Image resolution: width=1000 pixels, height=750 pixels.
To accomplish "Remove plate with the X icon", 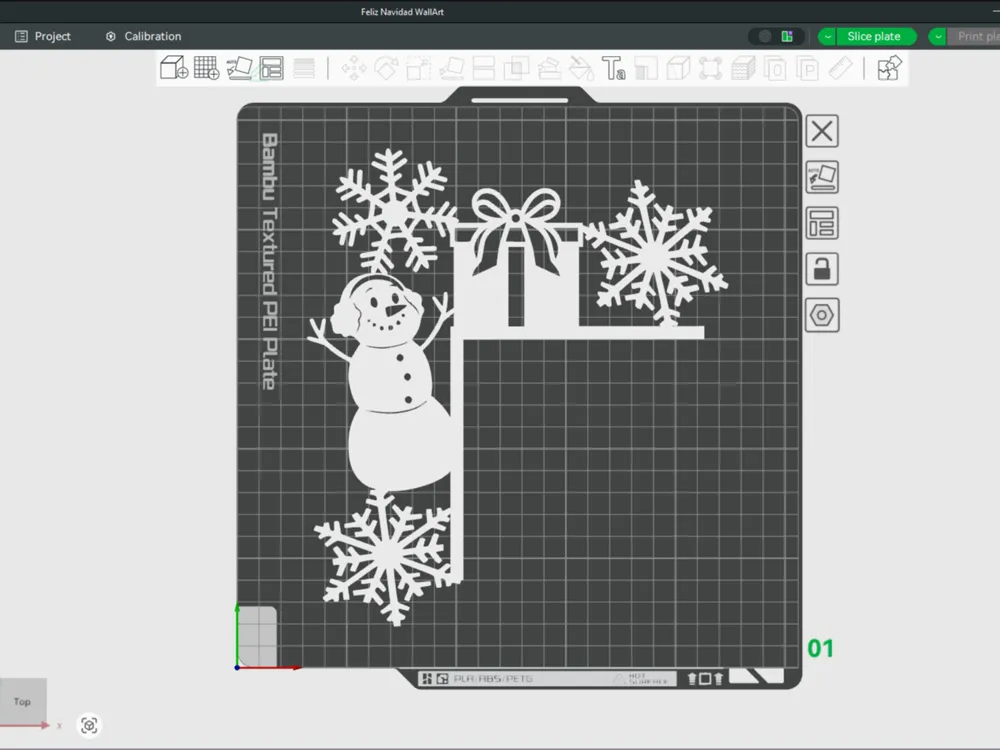I will tap(822, 131).
